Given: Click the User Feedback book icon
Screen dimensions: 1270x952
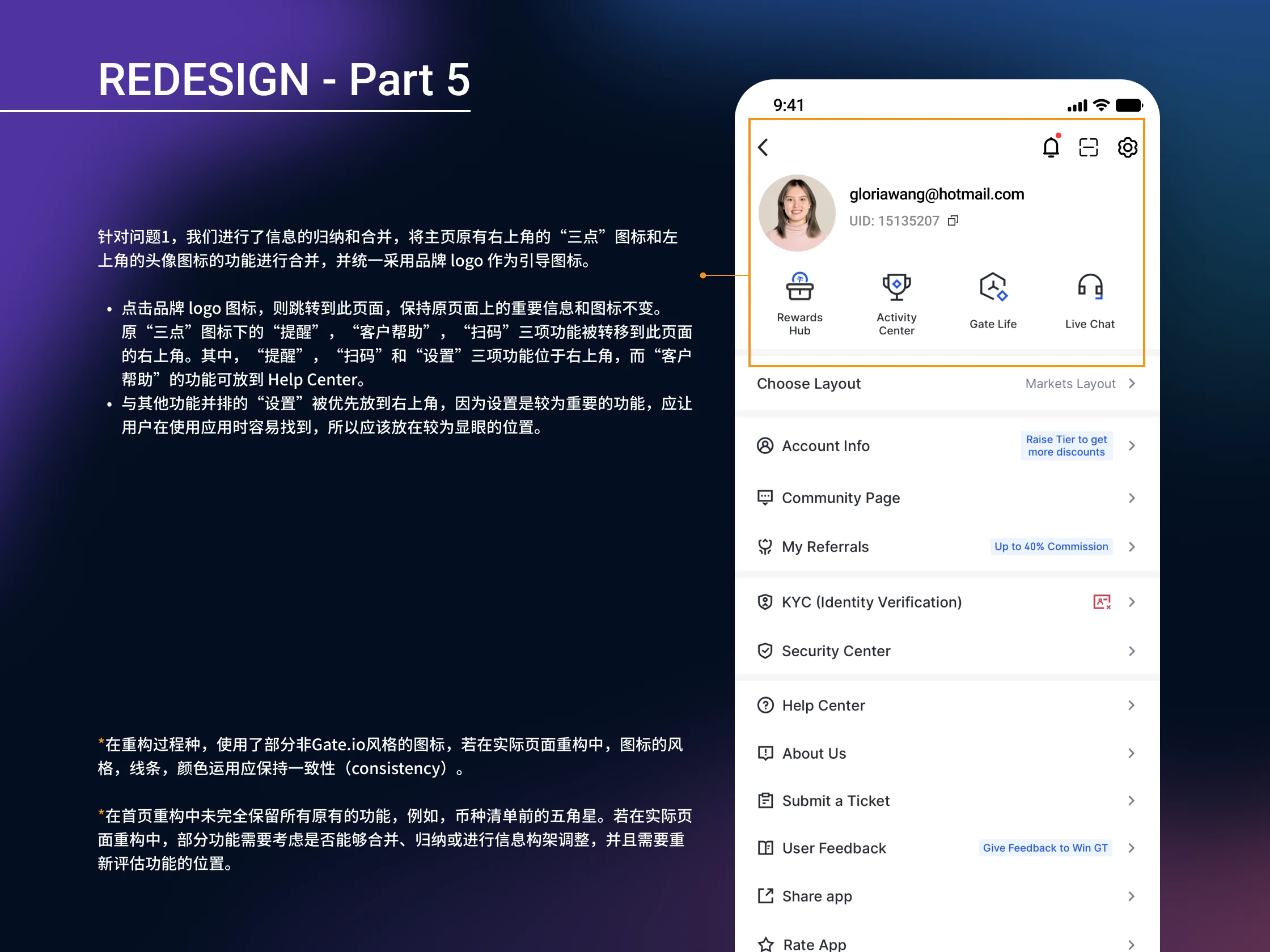Looking at the screenshot, I should (765, 848).
